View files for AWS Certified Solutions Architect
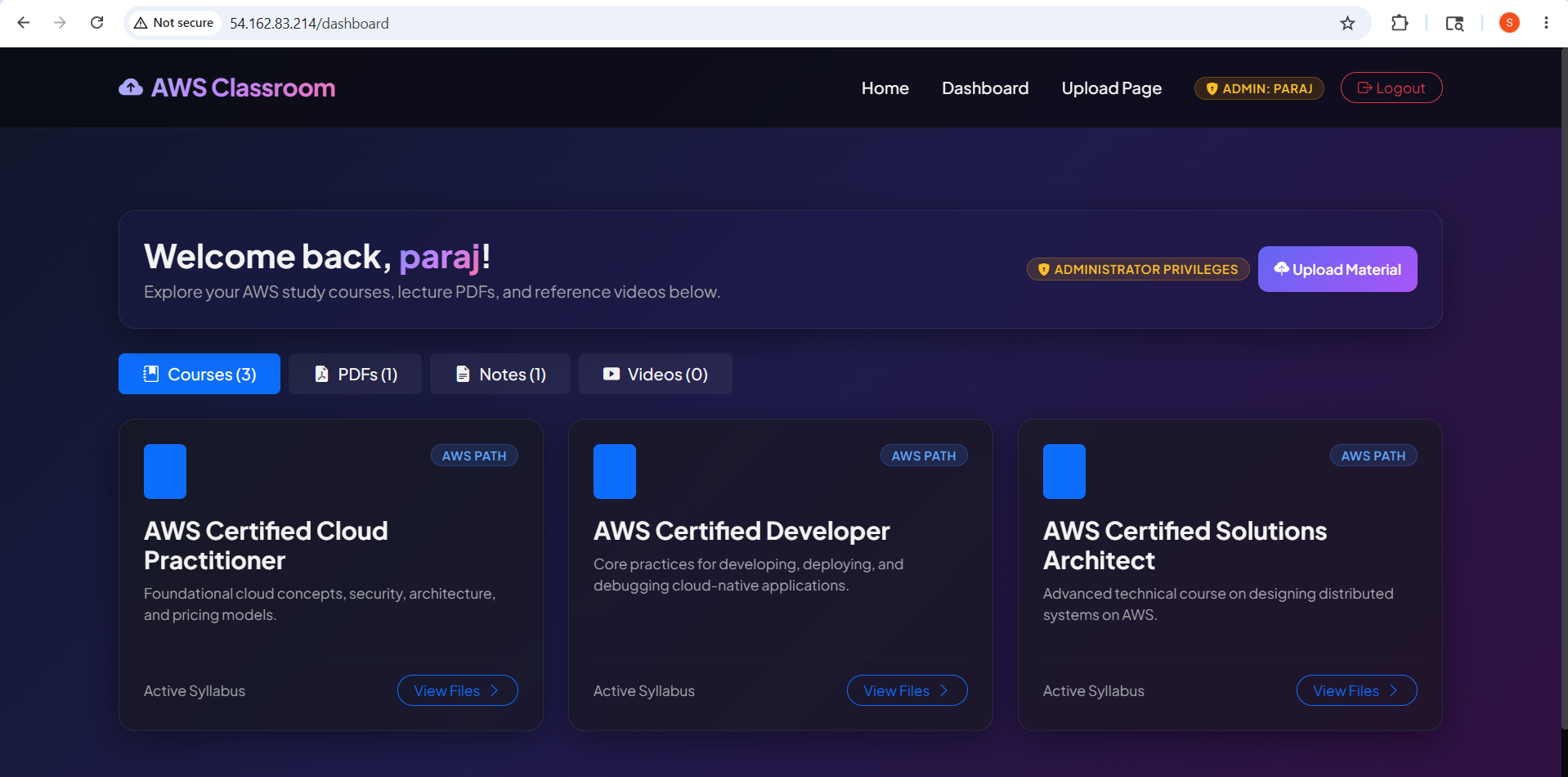 click(x=1357, y=690)
